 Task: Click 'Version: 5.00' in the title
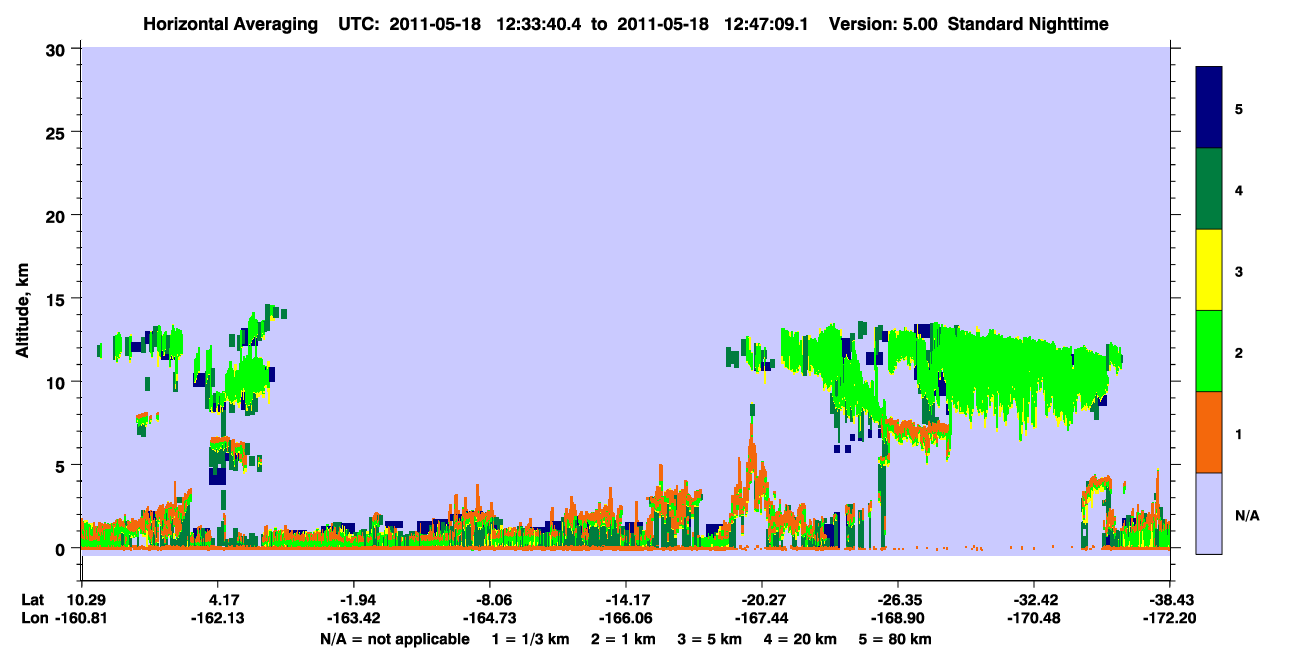pyautogui.click(x=882, y=23)
